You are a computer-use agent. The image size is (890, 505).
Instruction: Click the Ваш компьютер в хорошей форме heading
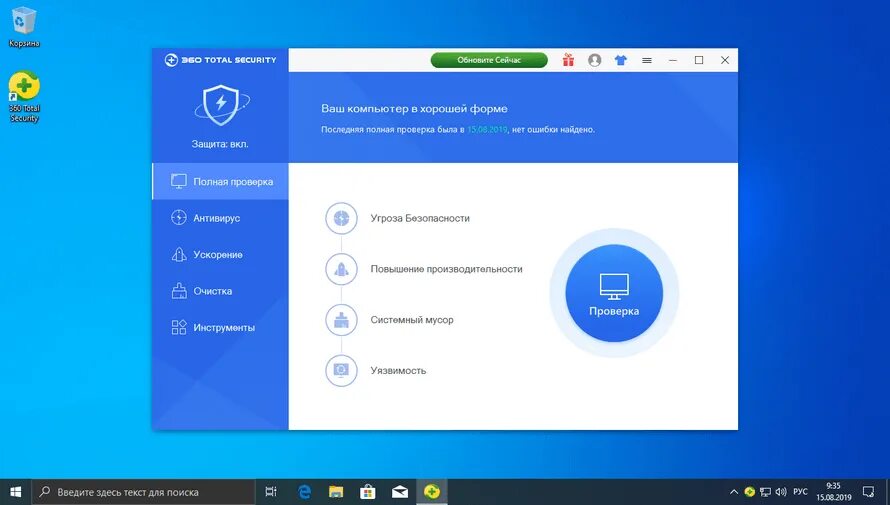(x=414, y=108)
